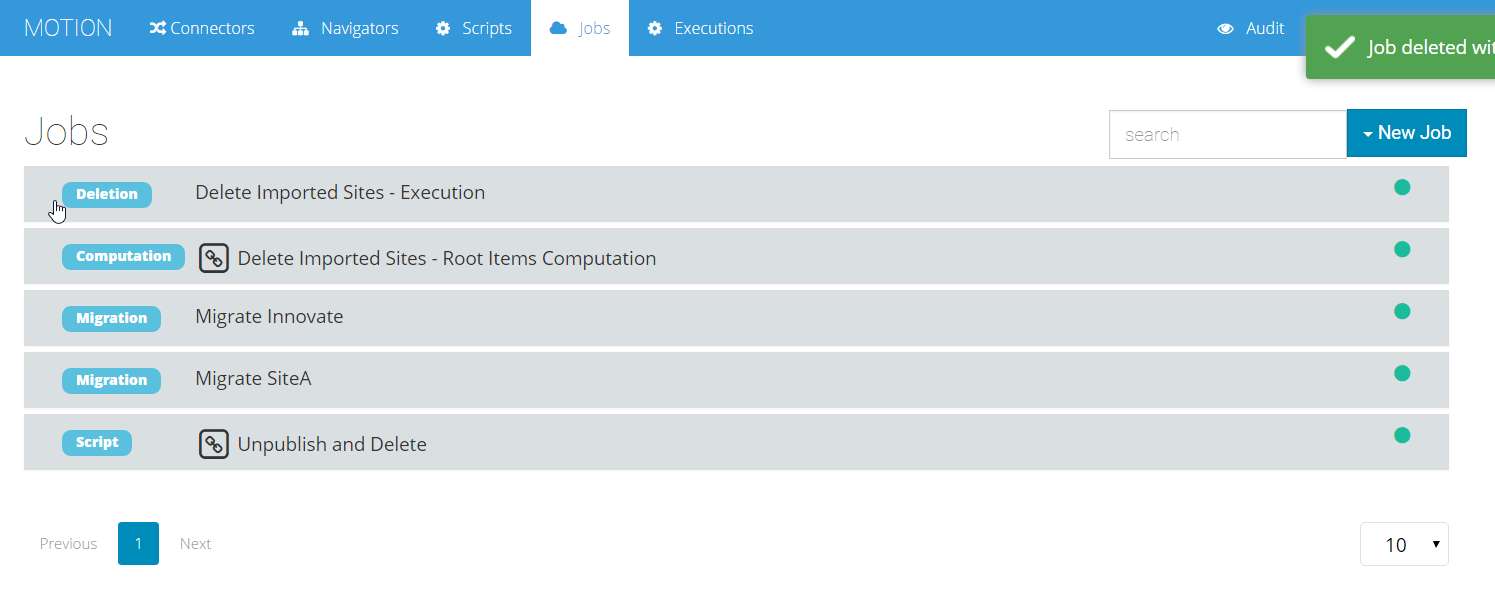This screenshot has height=589, width=1495.
Task: Open the Unpublish and Delete job
Action: [x=332, y=444]
